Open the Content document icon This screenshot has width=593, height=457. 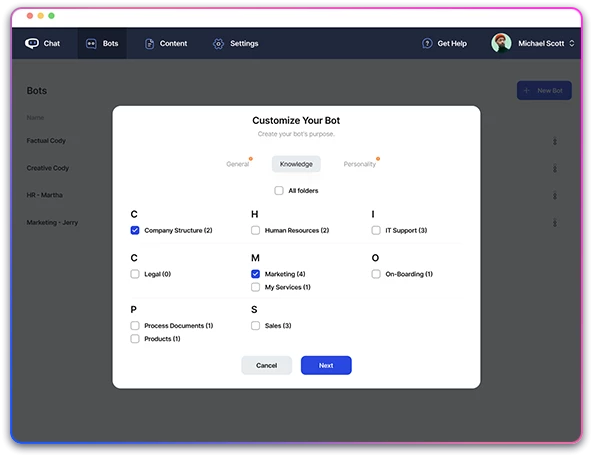tap(149, 44)
